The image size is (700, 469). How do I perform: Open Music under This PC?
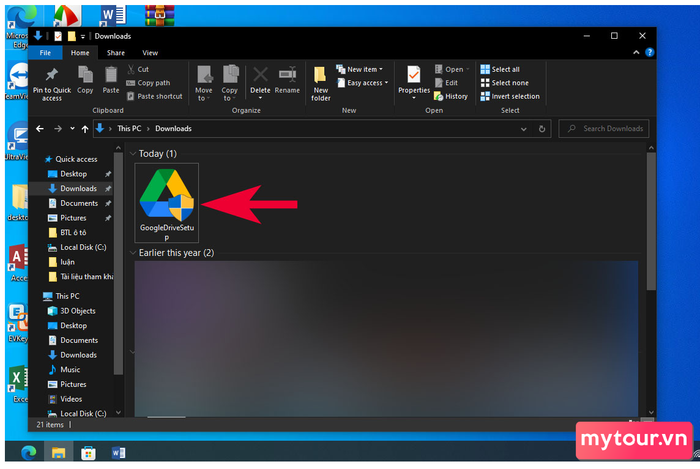(70, 369)
